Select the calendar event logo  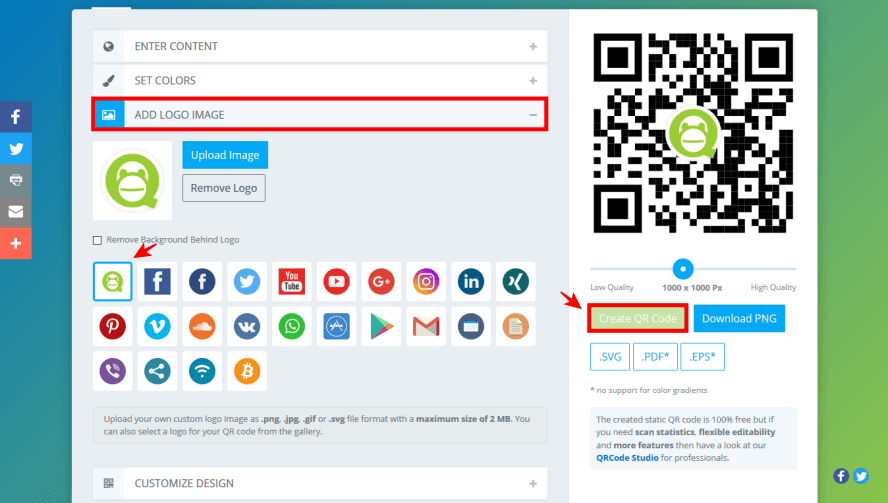tap(471, 326)
